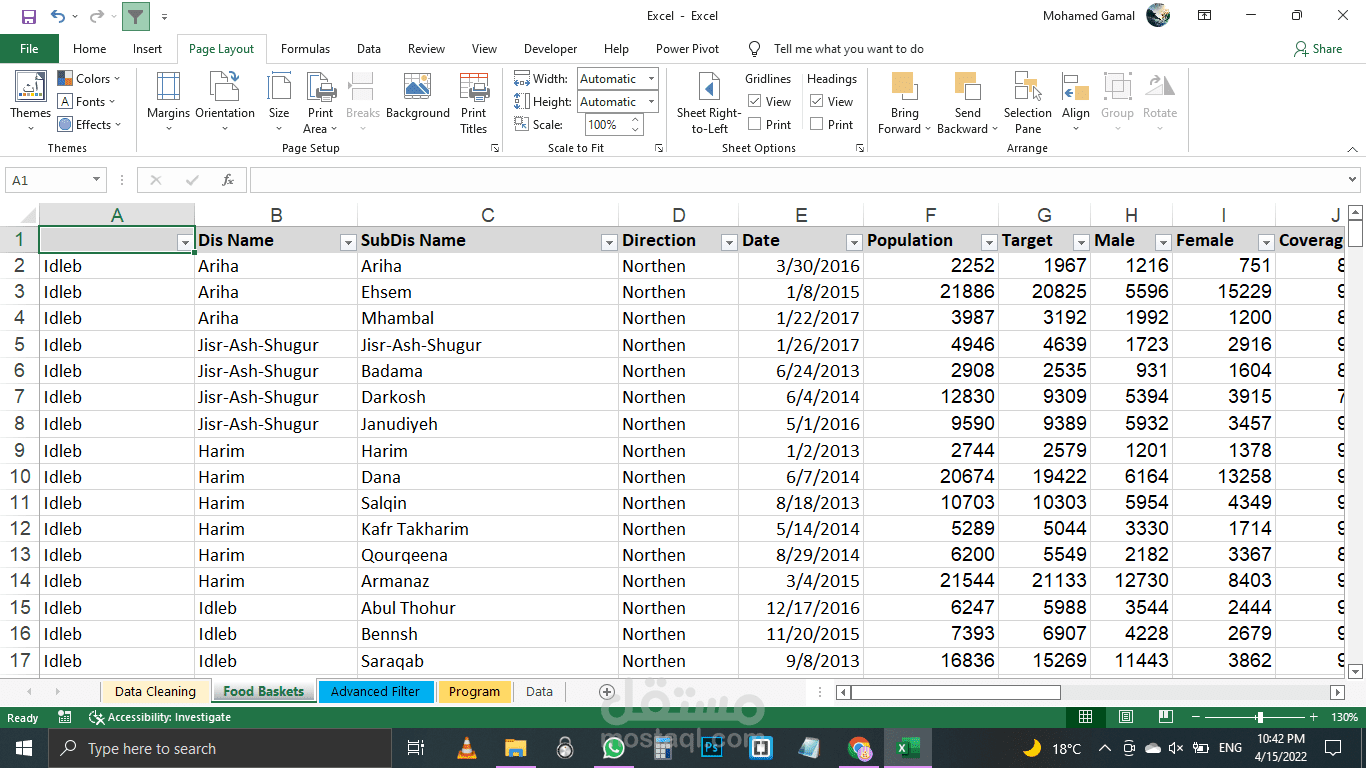Click the Name Box showing A1

[48, 180]
